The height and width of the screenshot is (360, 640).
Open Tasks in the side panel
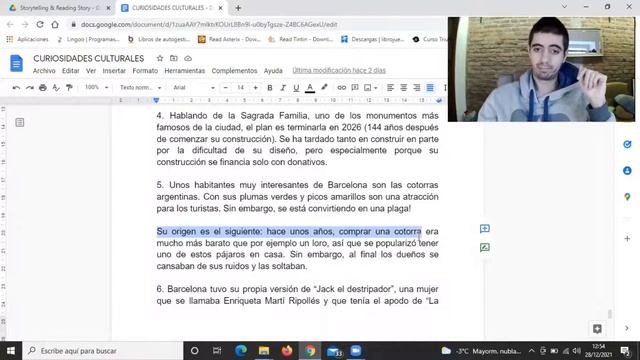click(627, 144)
